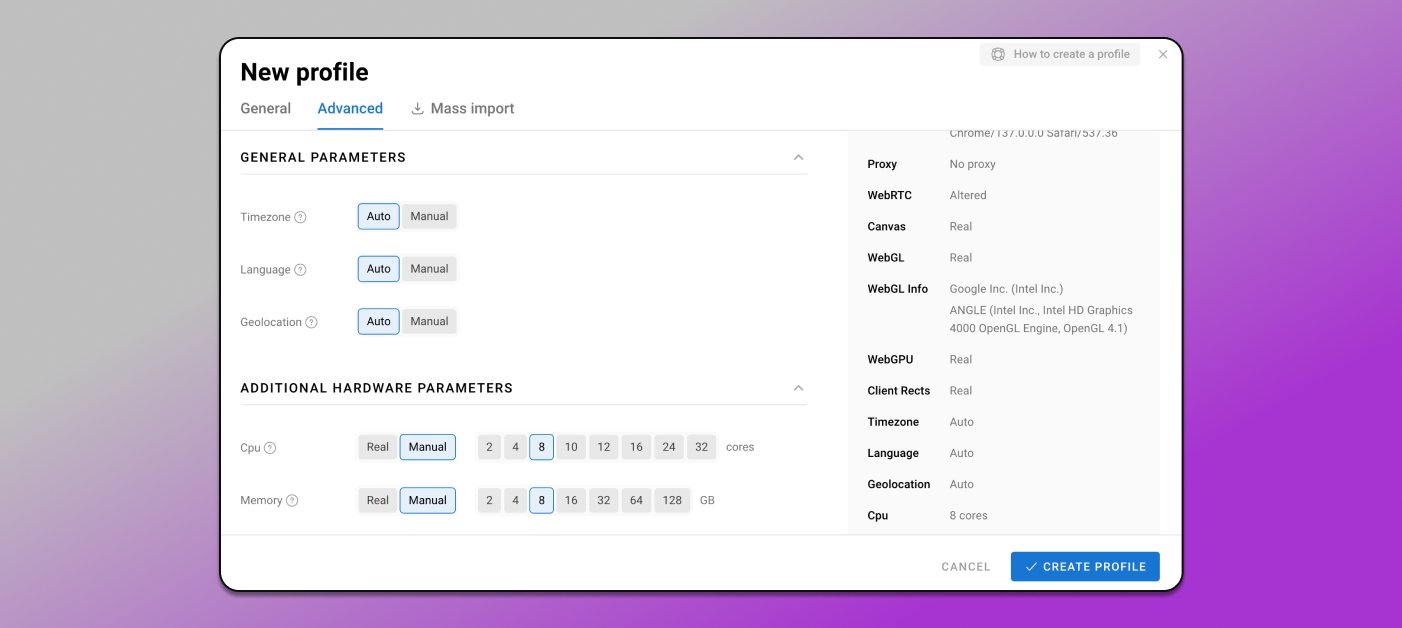Image resolution: width=1402 pixels, height=628 pixels.
Task: Collapse the General Parameters section
Action: pos(798,157)
